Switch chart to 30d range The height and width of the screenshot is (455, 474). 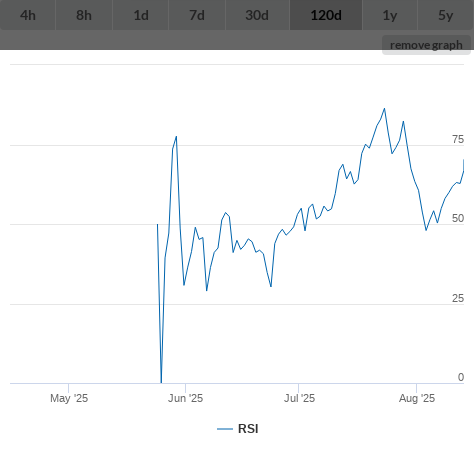pyautogui.click(x=257, y=15)
